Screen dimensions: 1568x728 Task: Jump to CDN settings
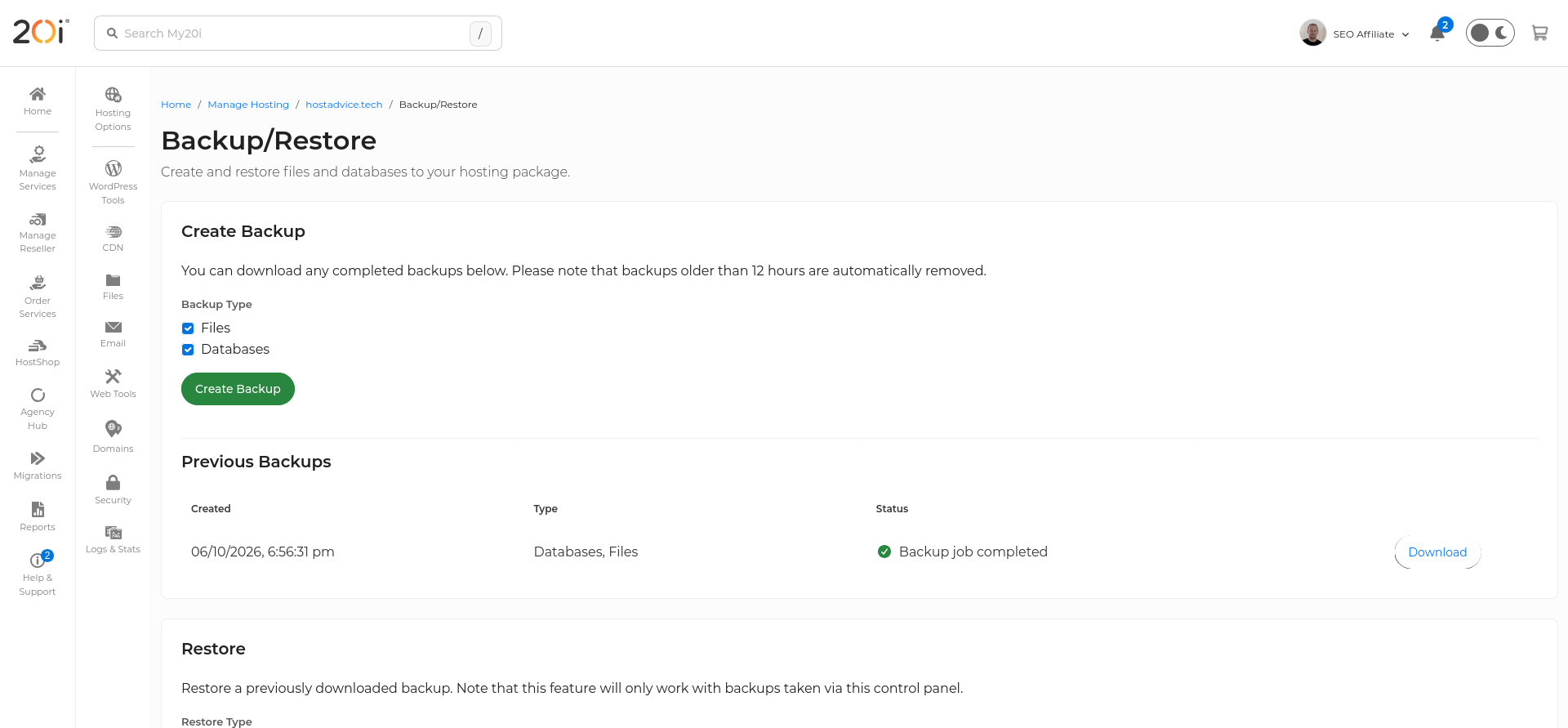[113, 239]
